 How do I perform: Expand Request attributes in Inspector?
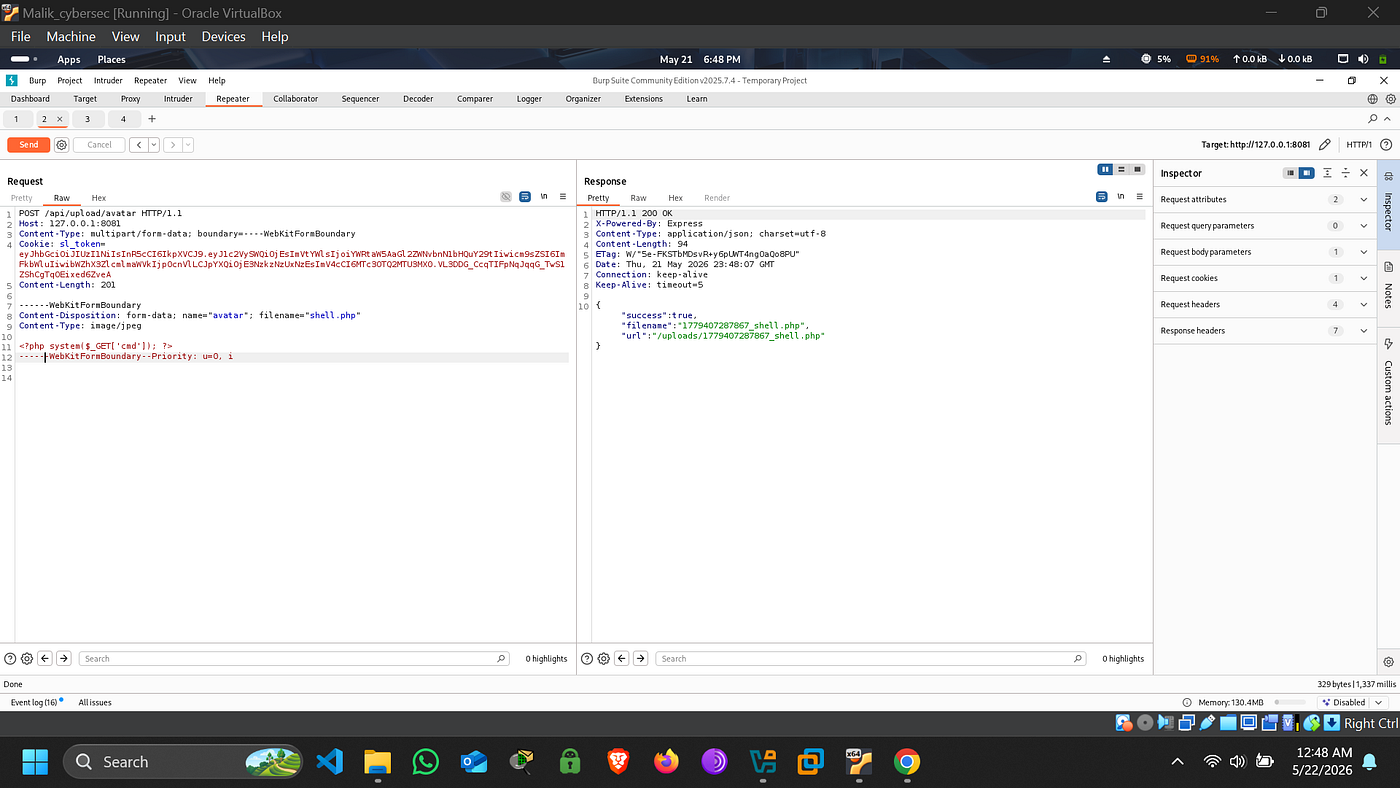[x=1265, y=200]
